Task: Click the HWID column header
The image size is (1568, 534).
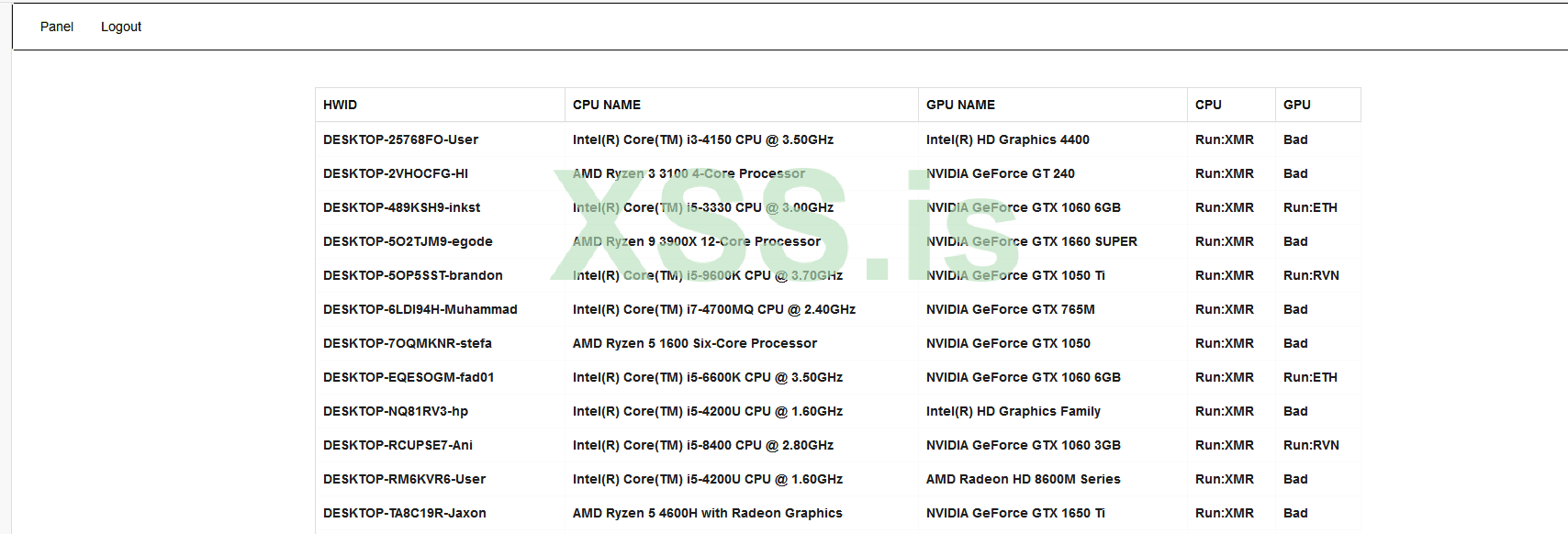Action: click(340, 105)
